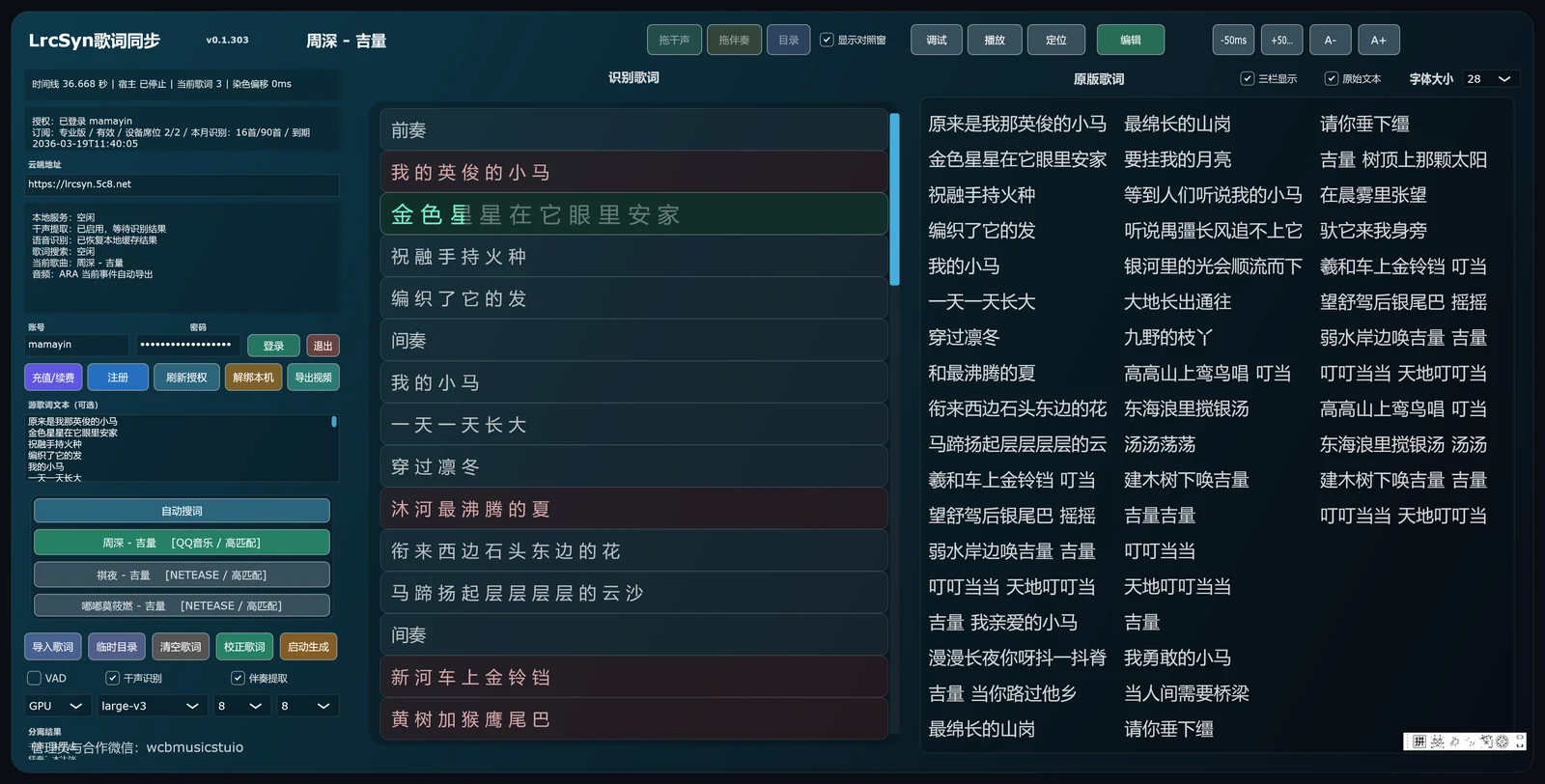This screenshot has height=784, width=1545.
Task: Open the input method settings gear icon
Action: pyautogui.click(x=1502, y=742)
